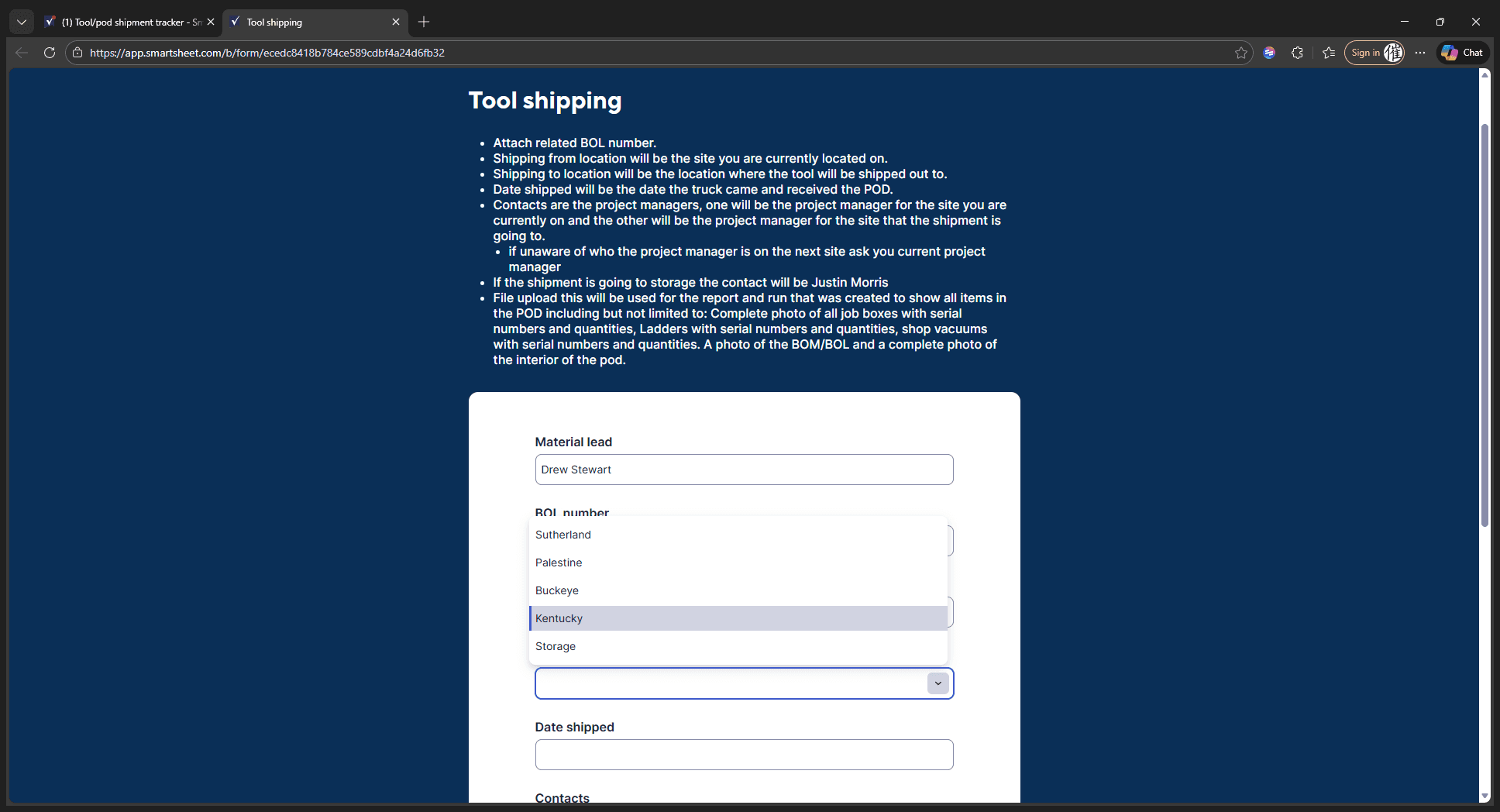
Task: Restore down the browser window
Action: [1440, 22]
